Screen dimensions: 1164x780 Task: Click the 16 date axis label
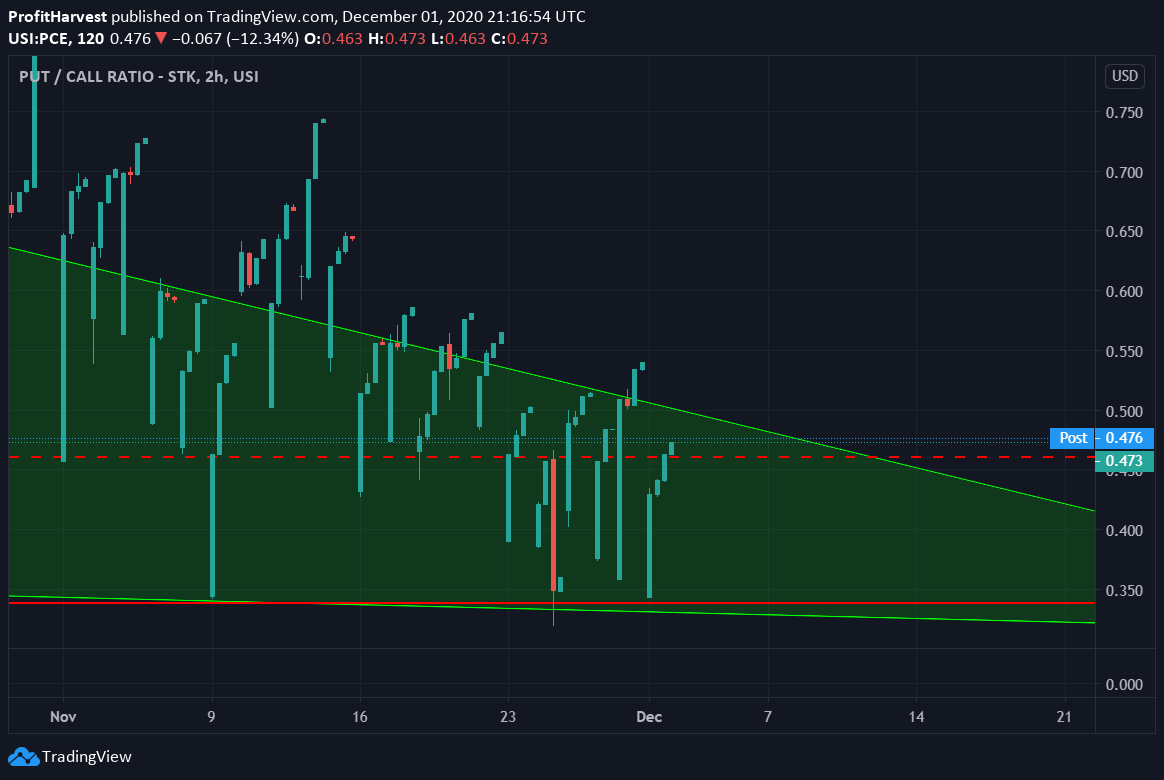pyautogui.click(x=360, y=717)
